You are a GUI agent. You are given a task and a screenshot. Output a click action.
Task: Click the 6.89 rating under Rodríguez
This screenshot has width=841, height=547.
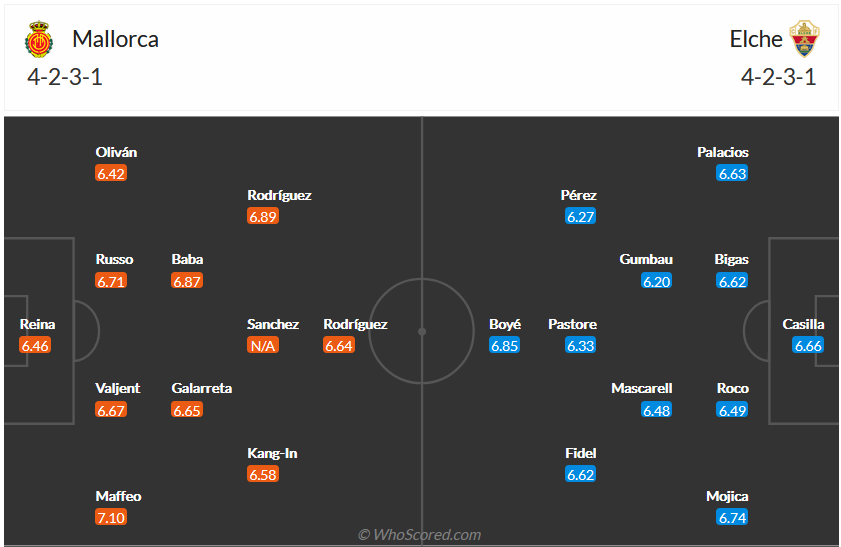pyautogui.click(x=263, y=216)
